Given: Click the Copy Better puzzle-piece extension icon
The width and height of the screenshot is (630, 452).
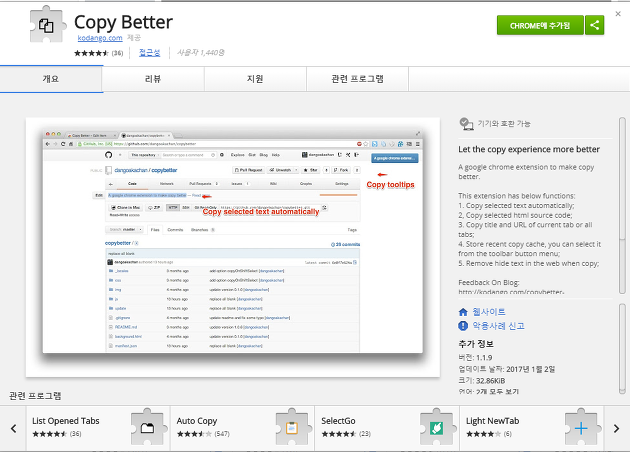Looking at the screenshot, I should (x=47, y=25).
